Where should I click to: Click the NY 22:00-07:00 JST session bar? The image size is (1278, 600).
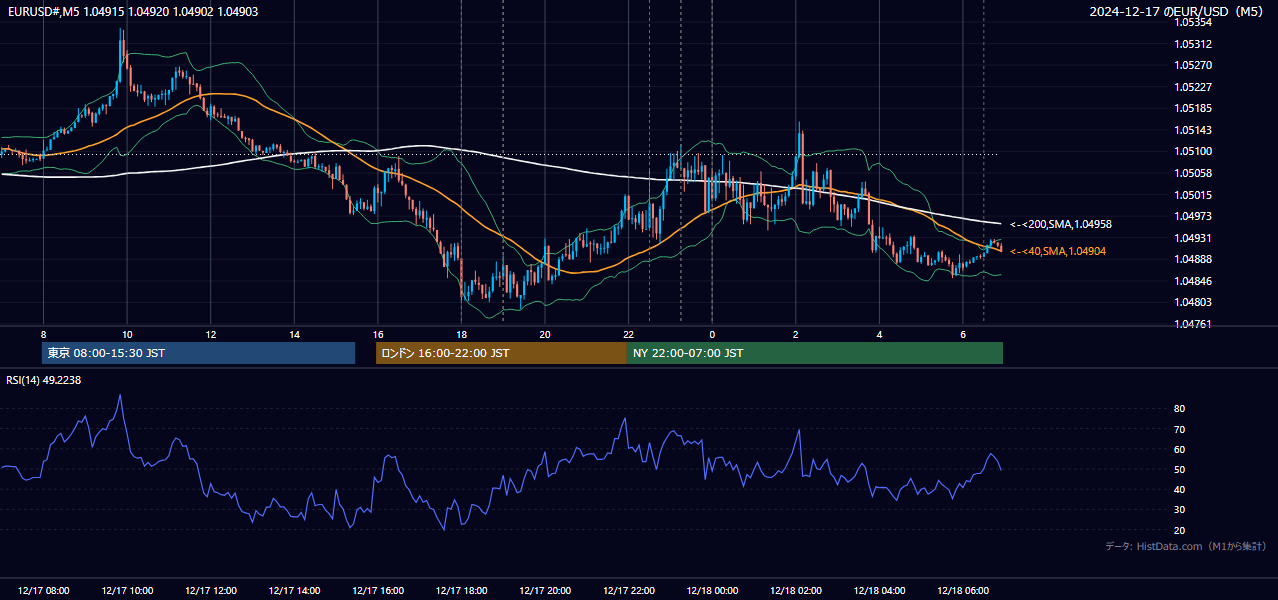pos(815,353)
